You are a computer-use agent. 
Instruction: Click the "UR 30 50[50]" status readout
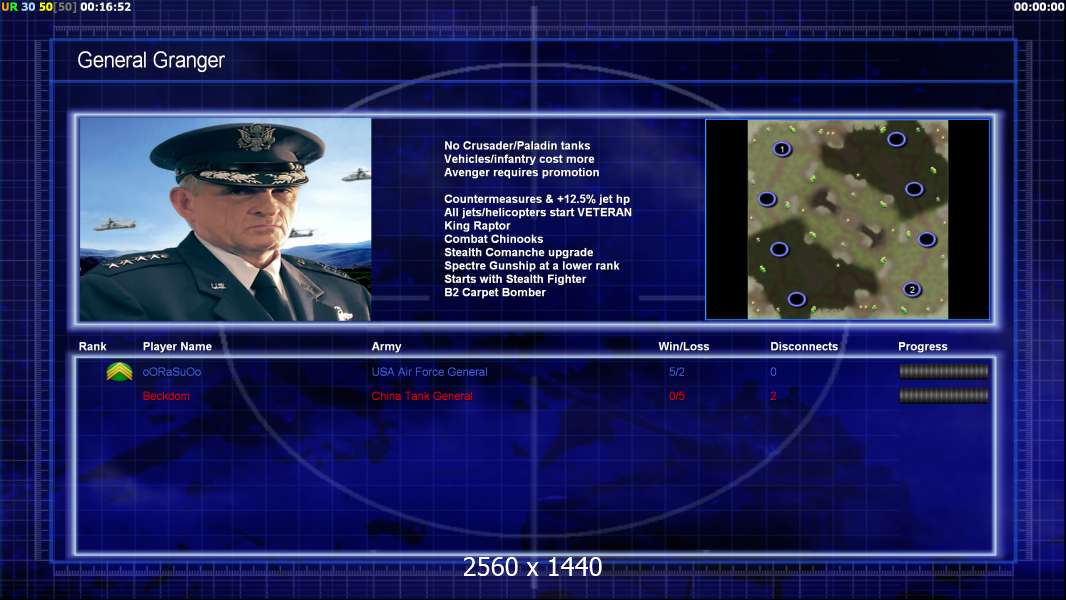pos(39,7)
